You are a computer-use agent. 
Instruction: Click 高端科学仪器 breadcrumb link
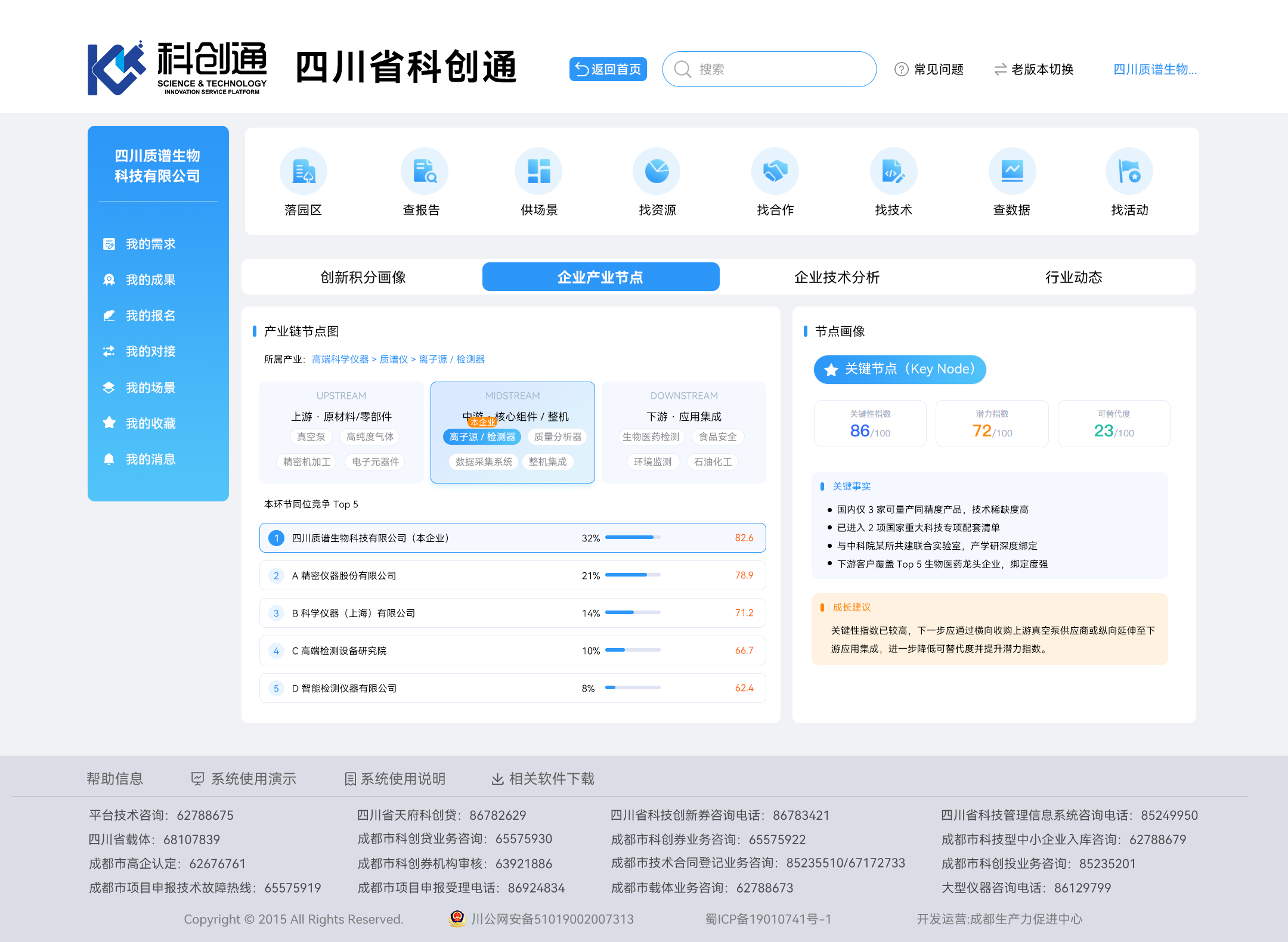(340, 359)
